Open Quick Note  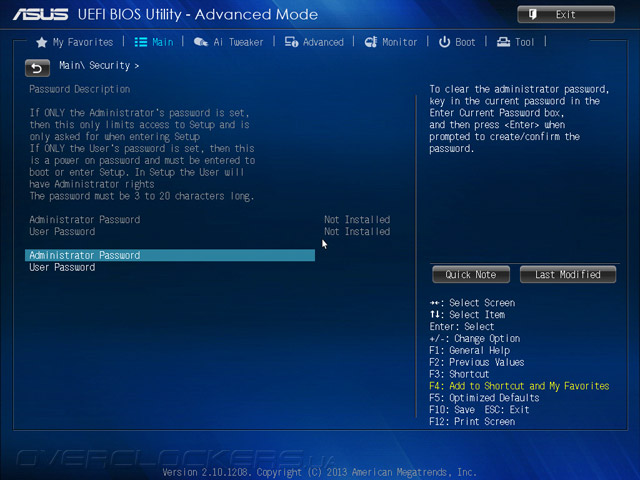pyautogui.click(x=471, y=275)
